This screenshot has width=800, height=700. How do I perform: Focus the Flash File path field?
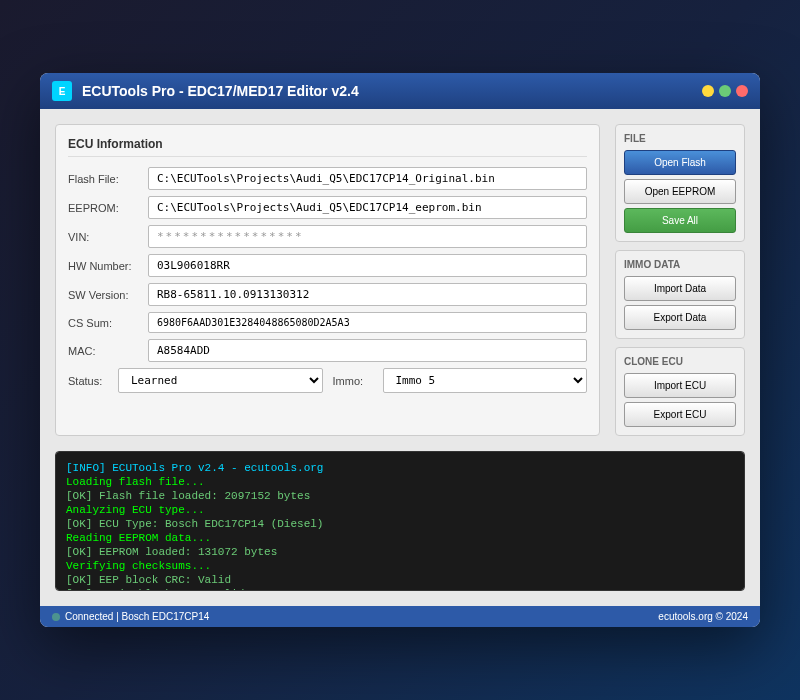367,179
